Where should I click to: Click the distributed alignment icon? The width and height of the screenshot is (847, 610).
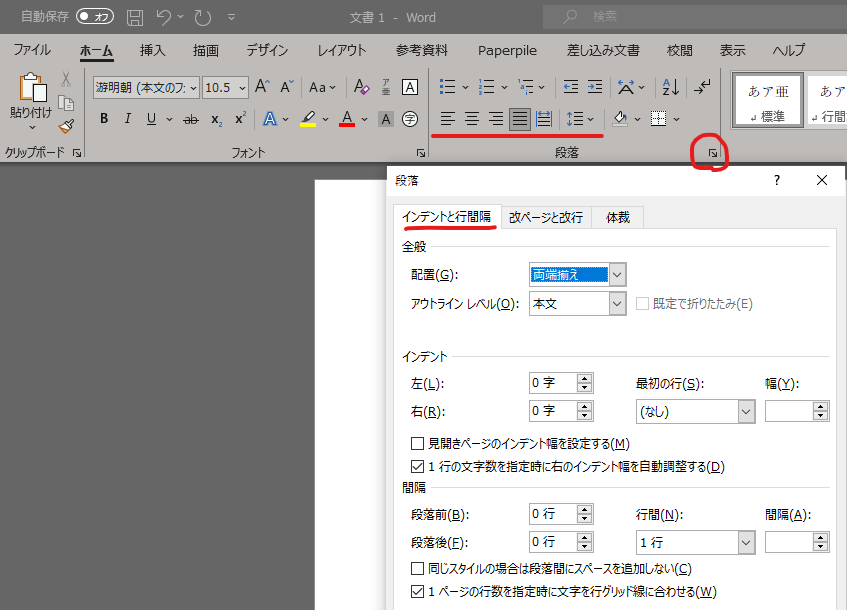click(544, 118)
